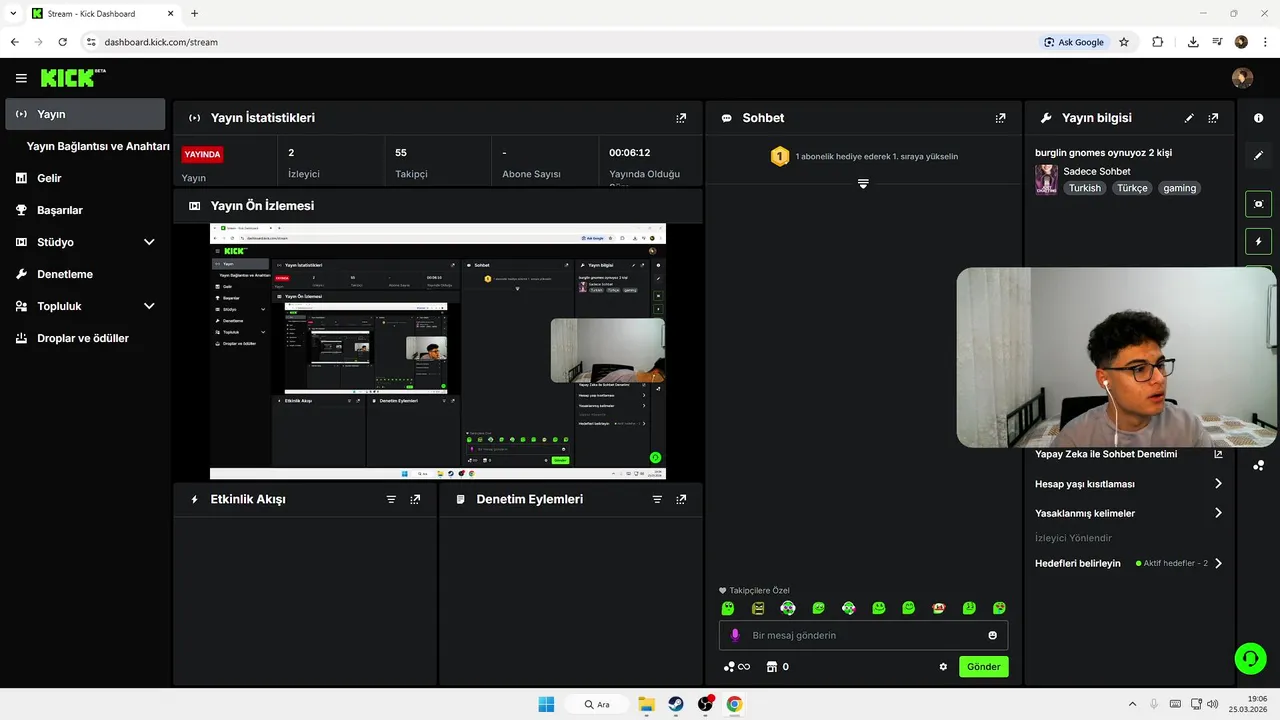The image size is (1280, 720).
Task: Click the Ask Google button
Action: (1074, 42)
